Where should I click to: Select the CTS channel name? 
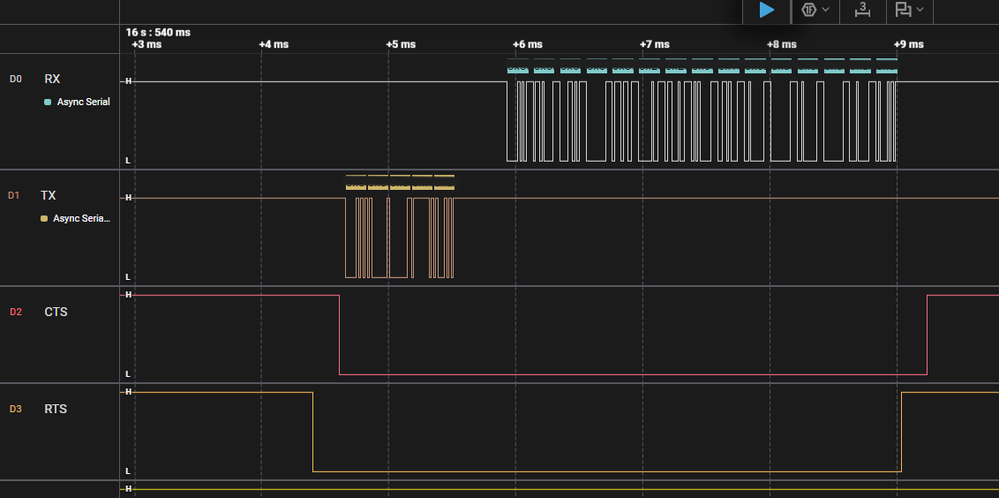pyautogui.click(x=56, y=312)
